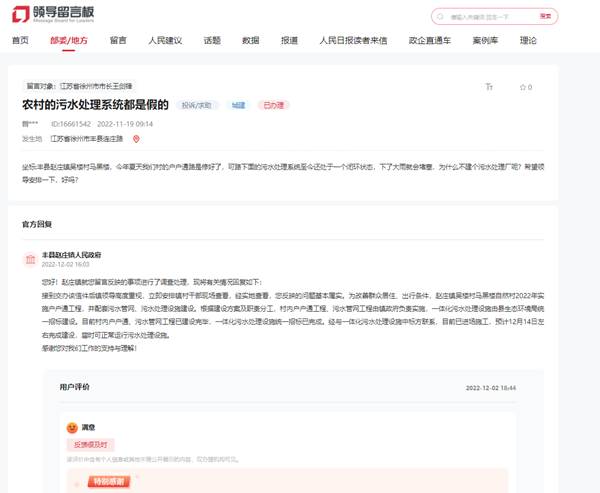
Task: Open the 话题 tab
Action: tap(212, 40)
